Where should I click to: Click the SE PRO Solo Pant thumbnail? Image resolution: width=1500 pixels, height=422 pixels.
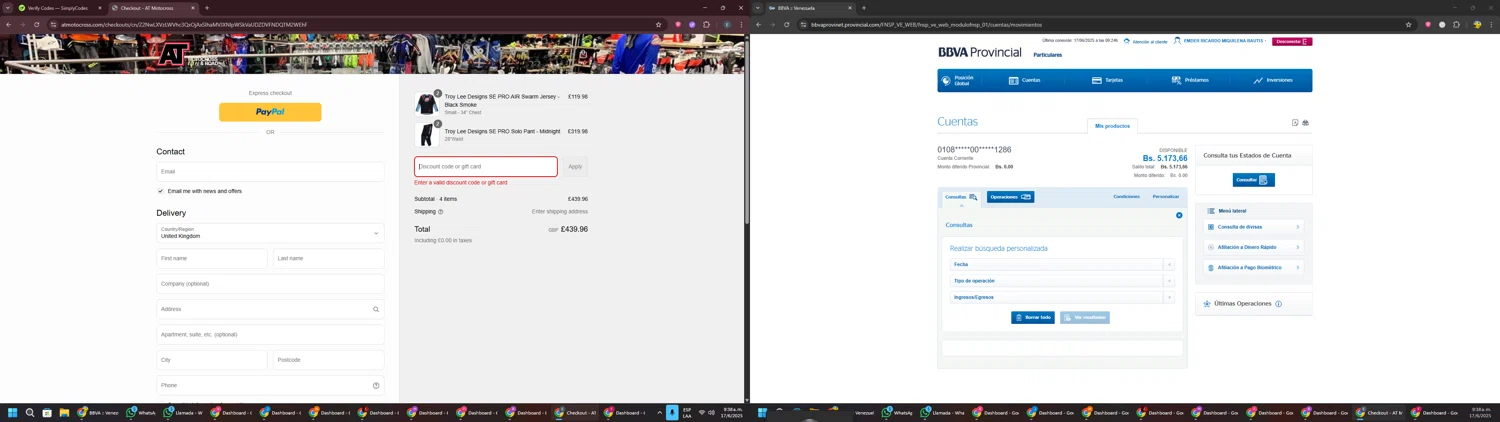427,135
